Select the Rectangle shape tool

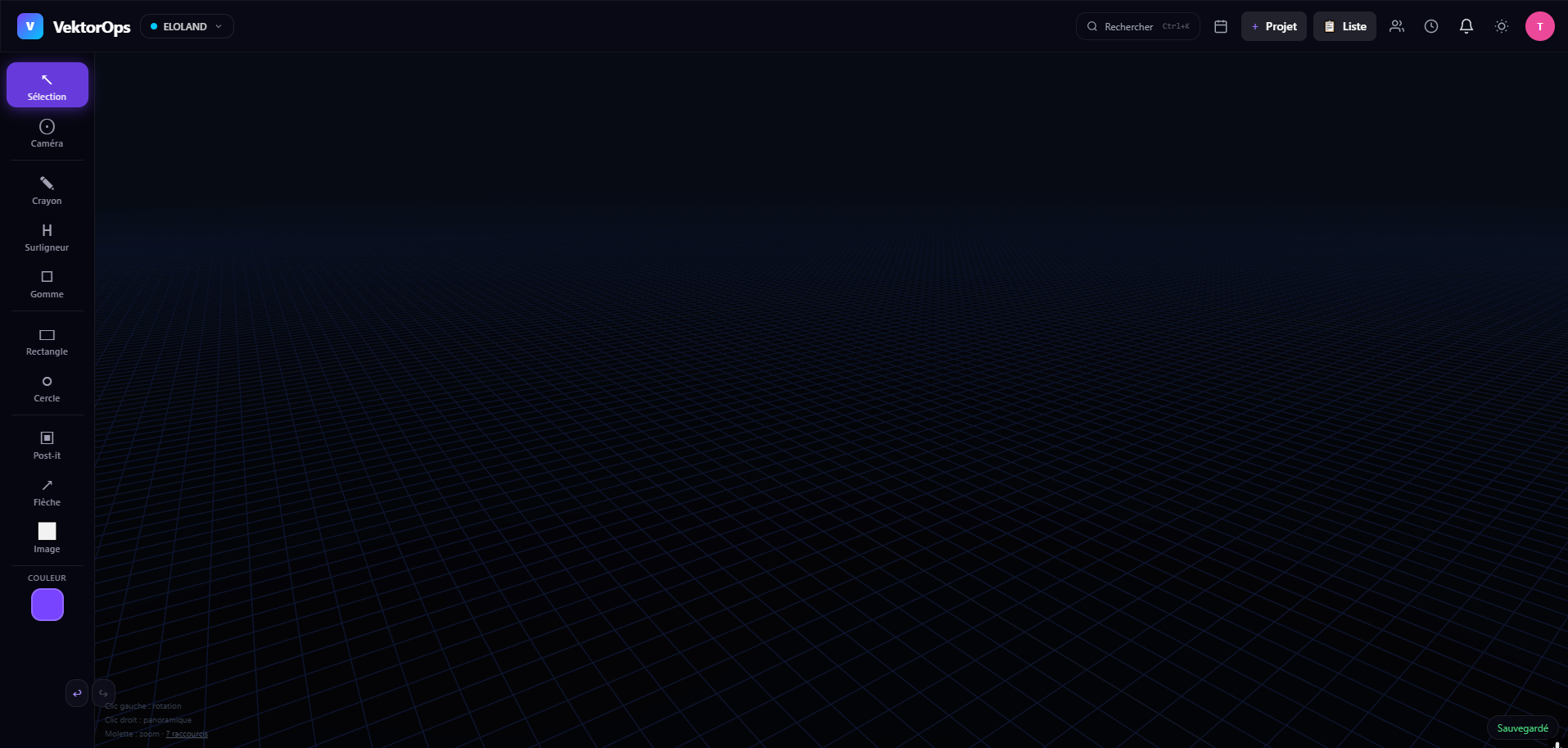tap(47, 341)
